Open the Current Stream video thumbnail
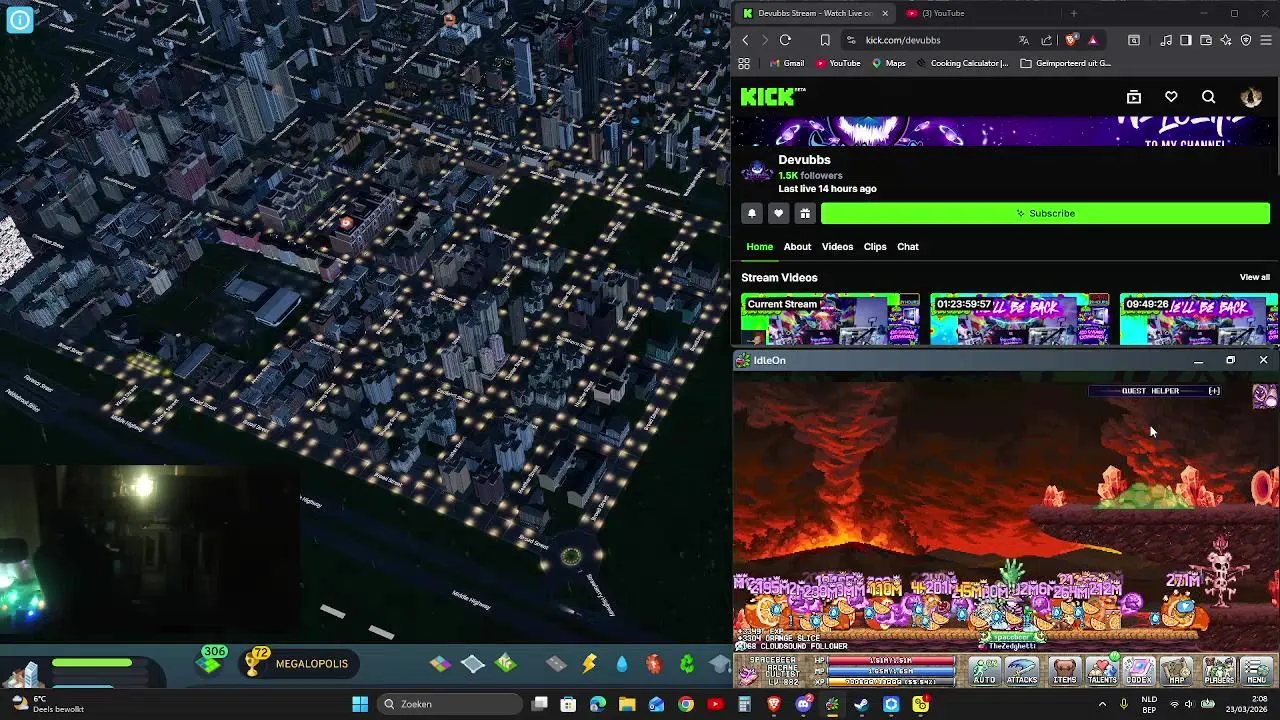The height and width of the screenshot is (720, 1280). pyautogui.click(x=830, y=319)
